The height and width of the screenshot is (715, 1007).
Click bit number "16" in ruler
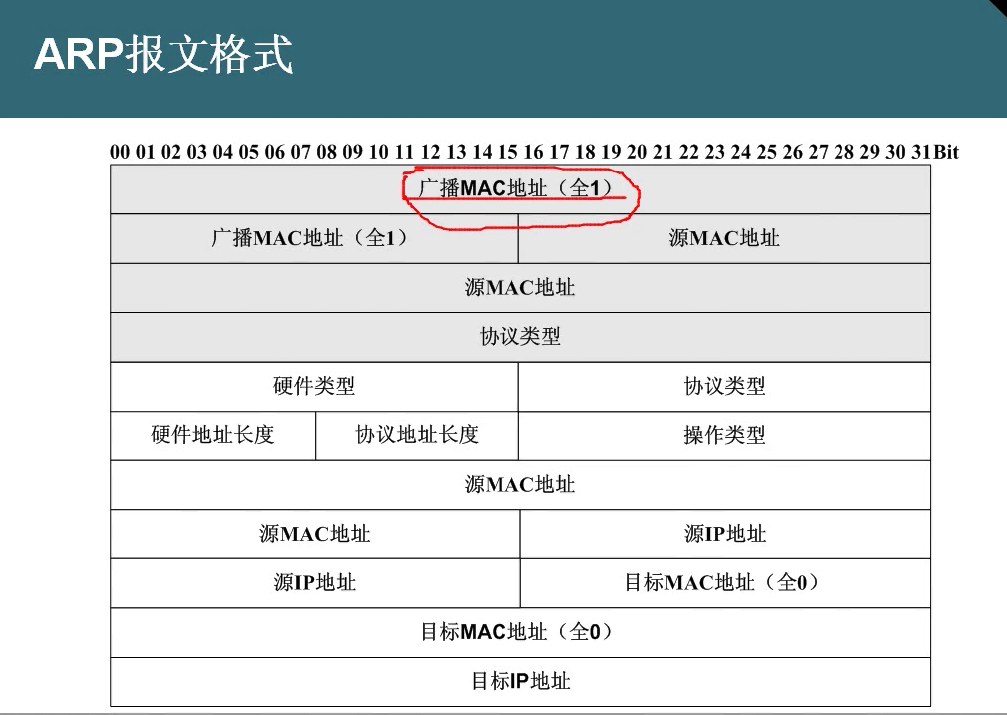533,152
